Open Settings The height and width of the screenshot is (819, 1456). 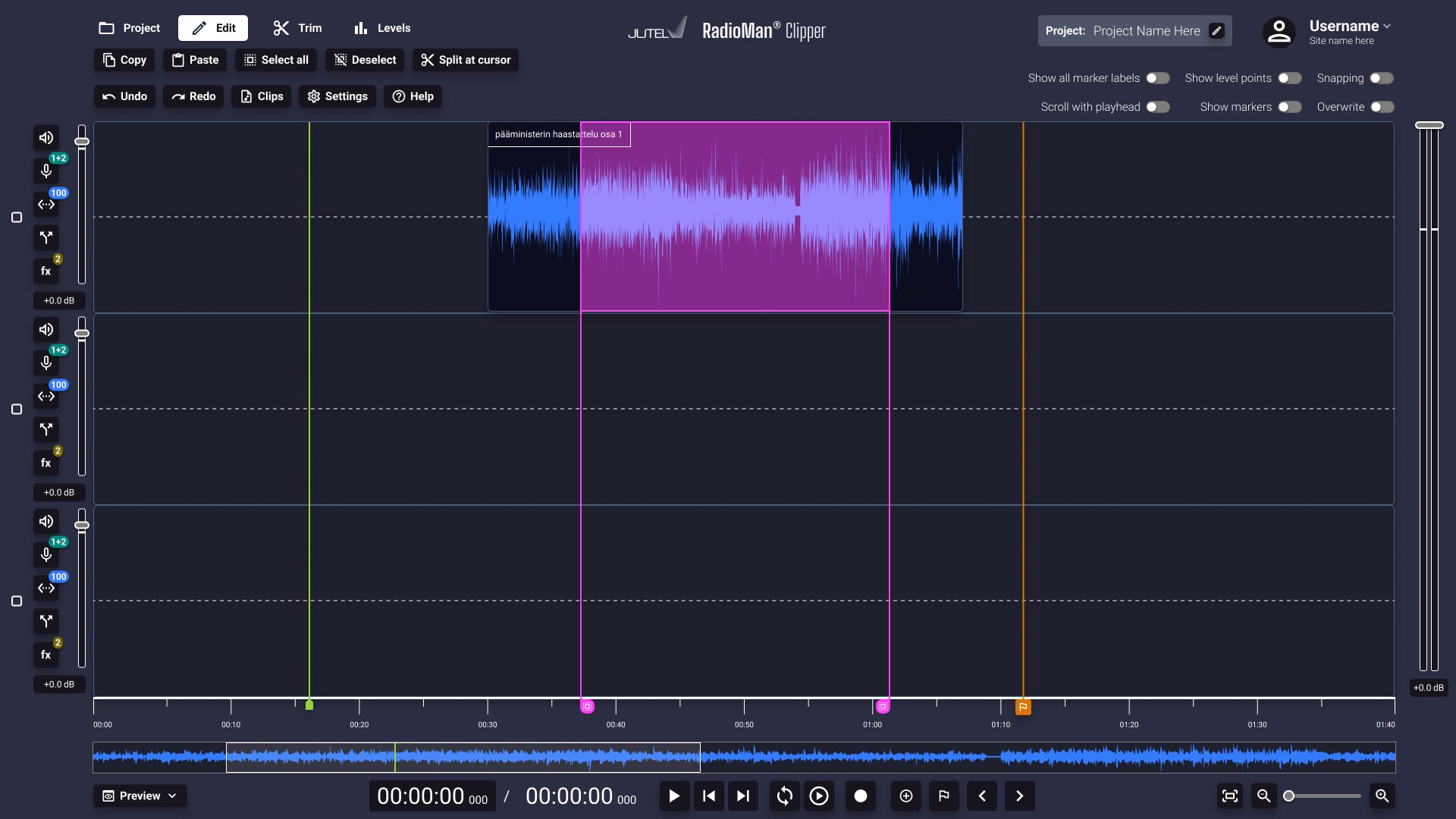(x=337, y=96)
